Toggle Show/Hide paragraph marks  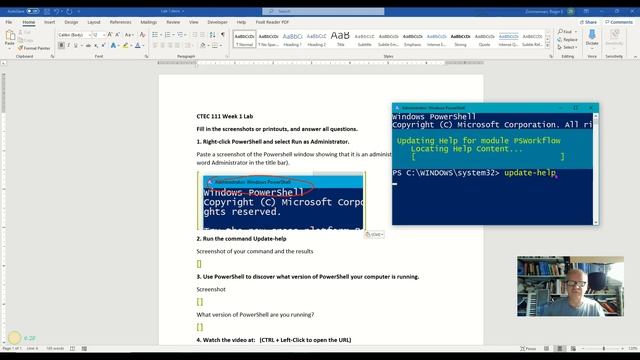pyautogui.click(x=223, y=35)
